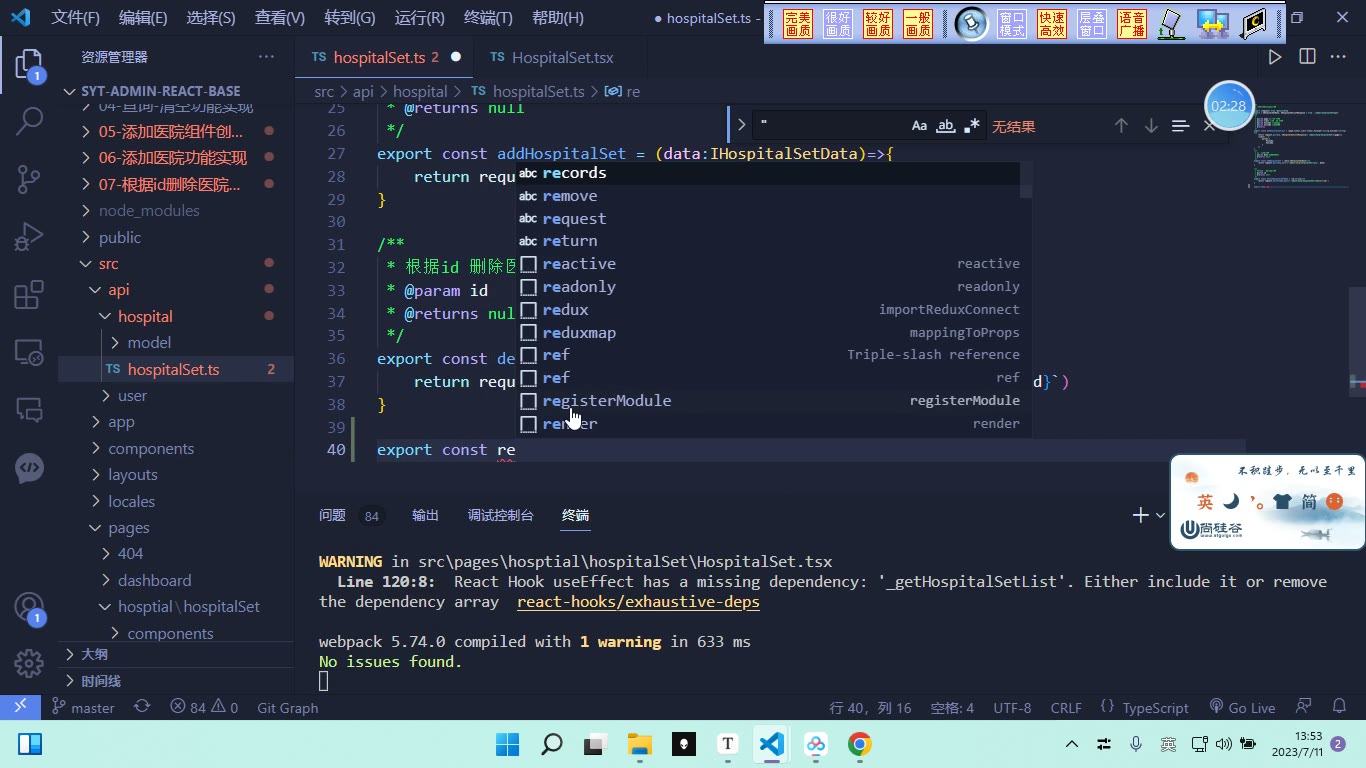Open Google Chrome from Windows taskbar
The width and height of the screenshot is (1366, 768).
click(x=859, y=744)
